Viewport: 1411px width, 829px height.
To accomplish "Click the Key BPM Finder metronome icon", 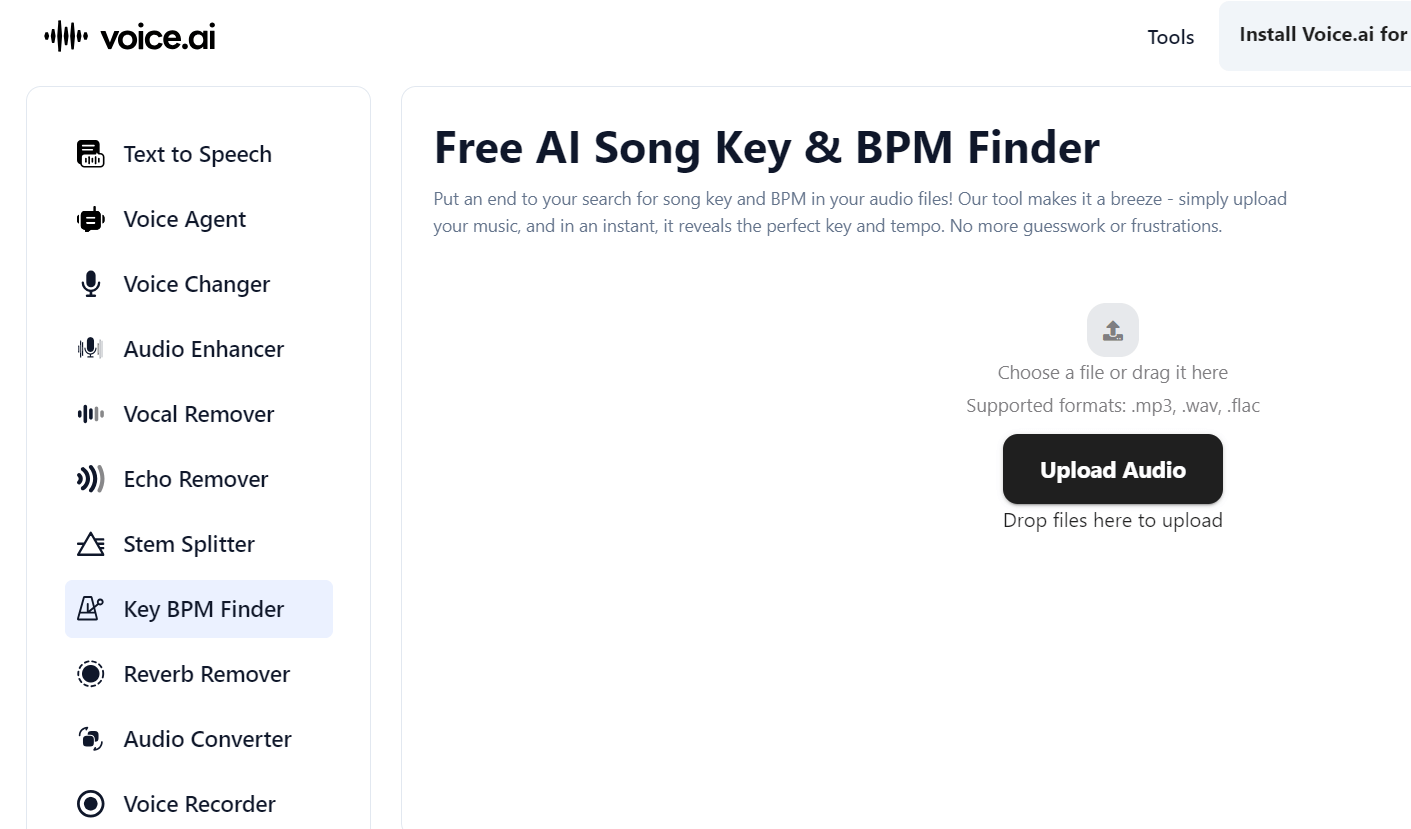I will point(91,609).
